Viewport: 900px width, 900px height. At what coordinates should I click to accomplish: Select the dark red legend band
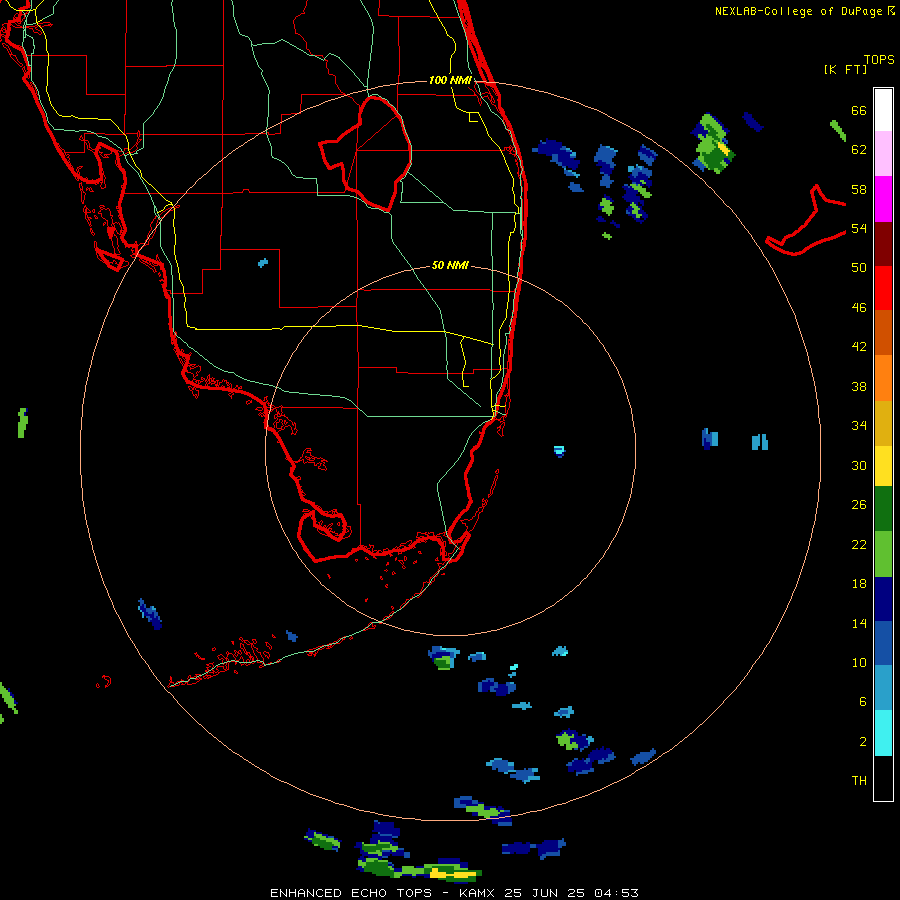pyautogui.click(x=883, y=244)
